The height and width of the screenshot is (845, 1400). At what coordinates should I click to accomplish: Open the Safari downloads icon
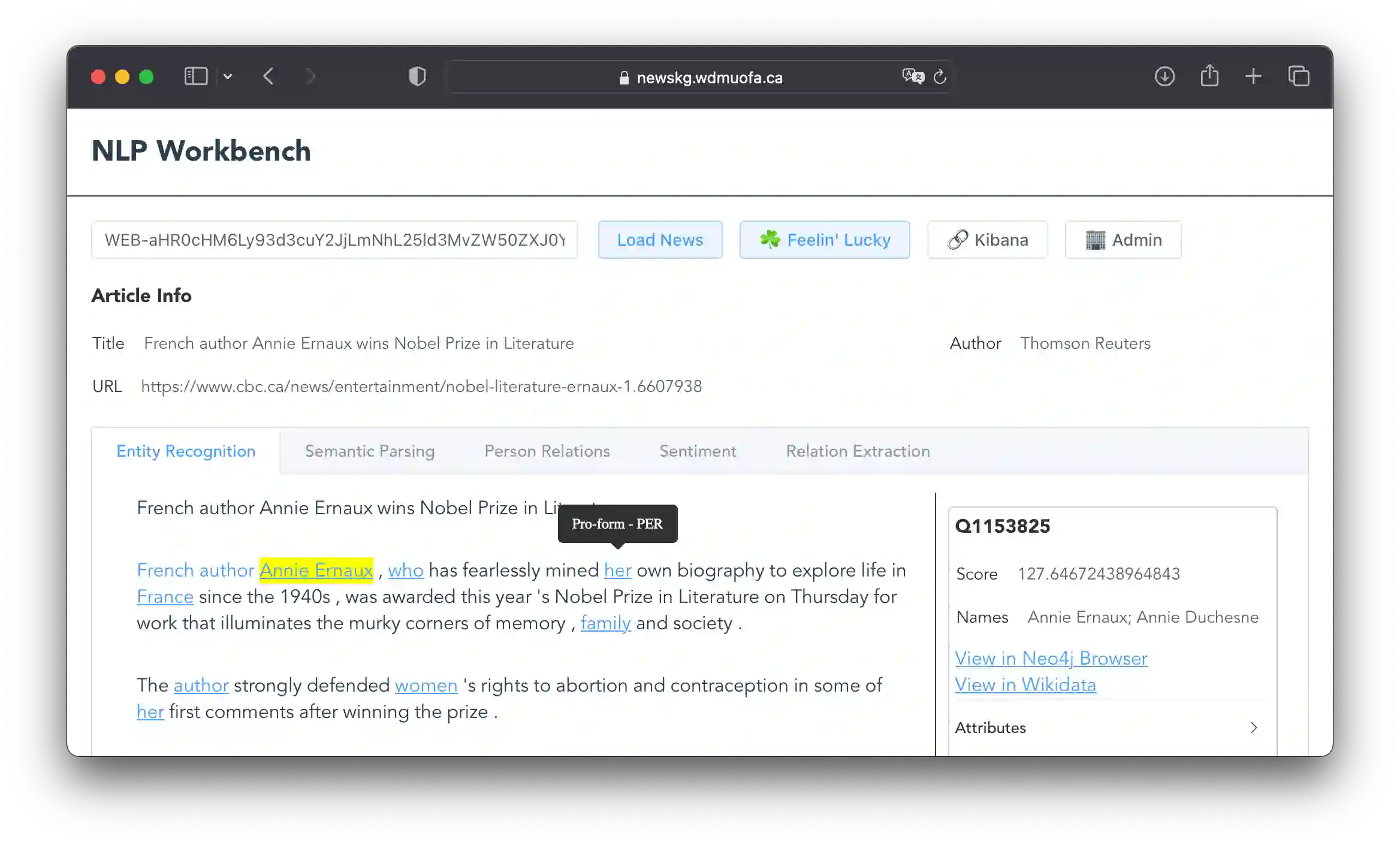(x=1164, y=77)
